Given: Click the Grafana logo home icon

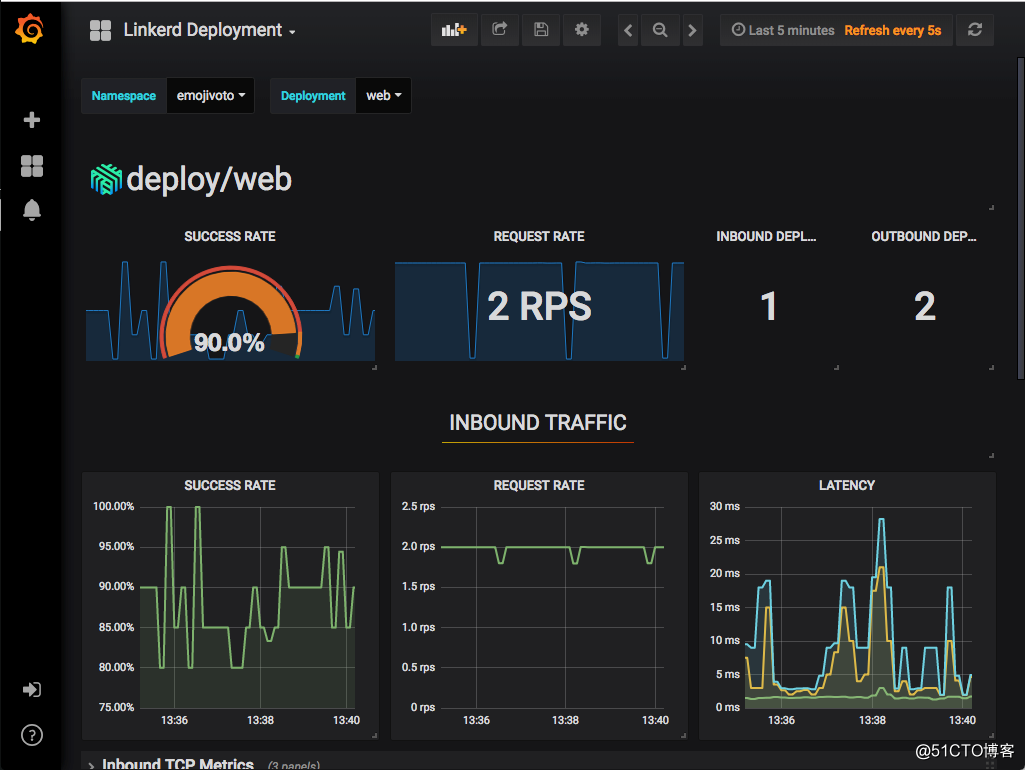Looking at the screenshot, I should click(30, 29).
